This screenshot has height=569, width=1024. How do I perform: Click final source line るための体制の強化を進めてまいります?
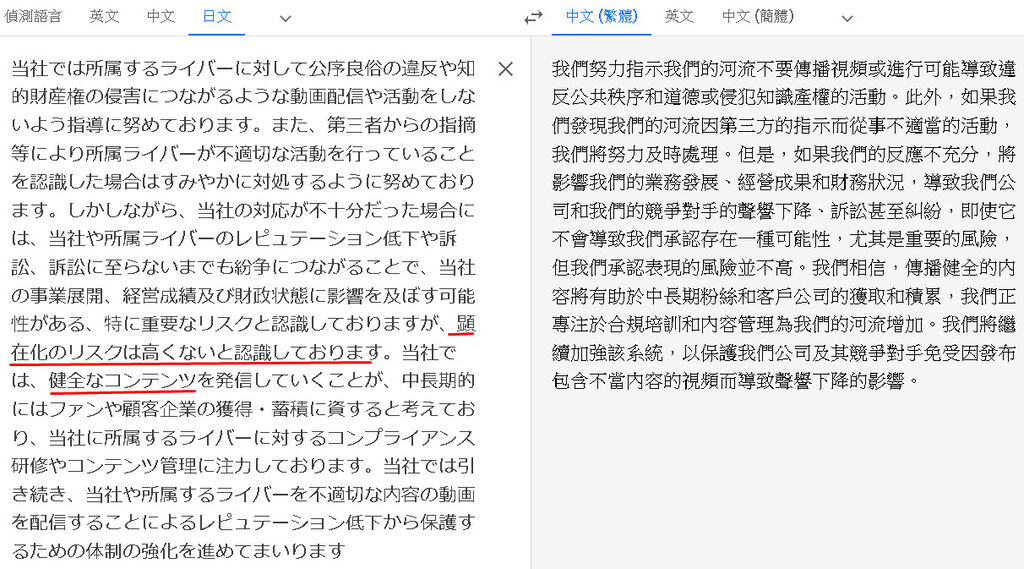(x=178, y=551)
